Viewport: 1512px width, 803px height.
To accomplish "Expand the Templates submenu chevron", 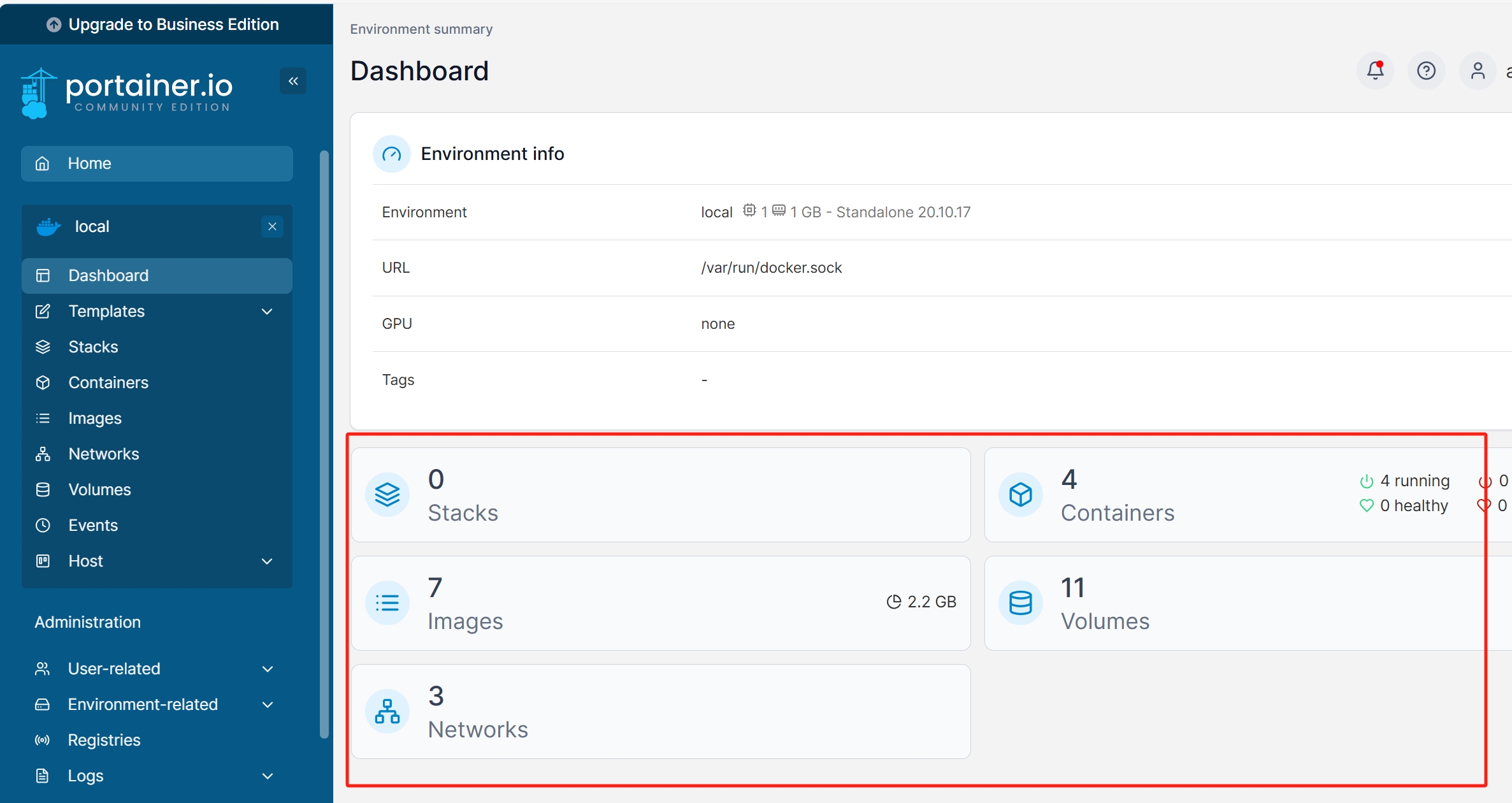I will tap(268, 311).
